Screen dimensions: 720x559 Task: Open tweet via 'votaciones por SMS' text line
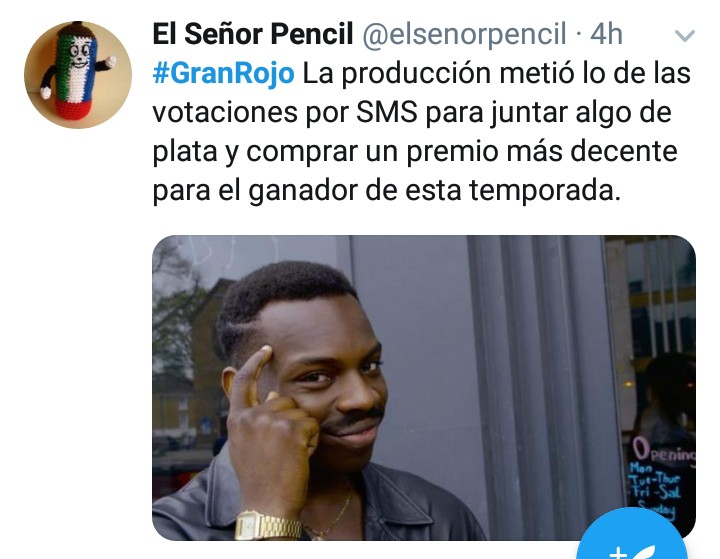click(x=285, y=112)
